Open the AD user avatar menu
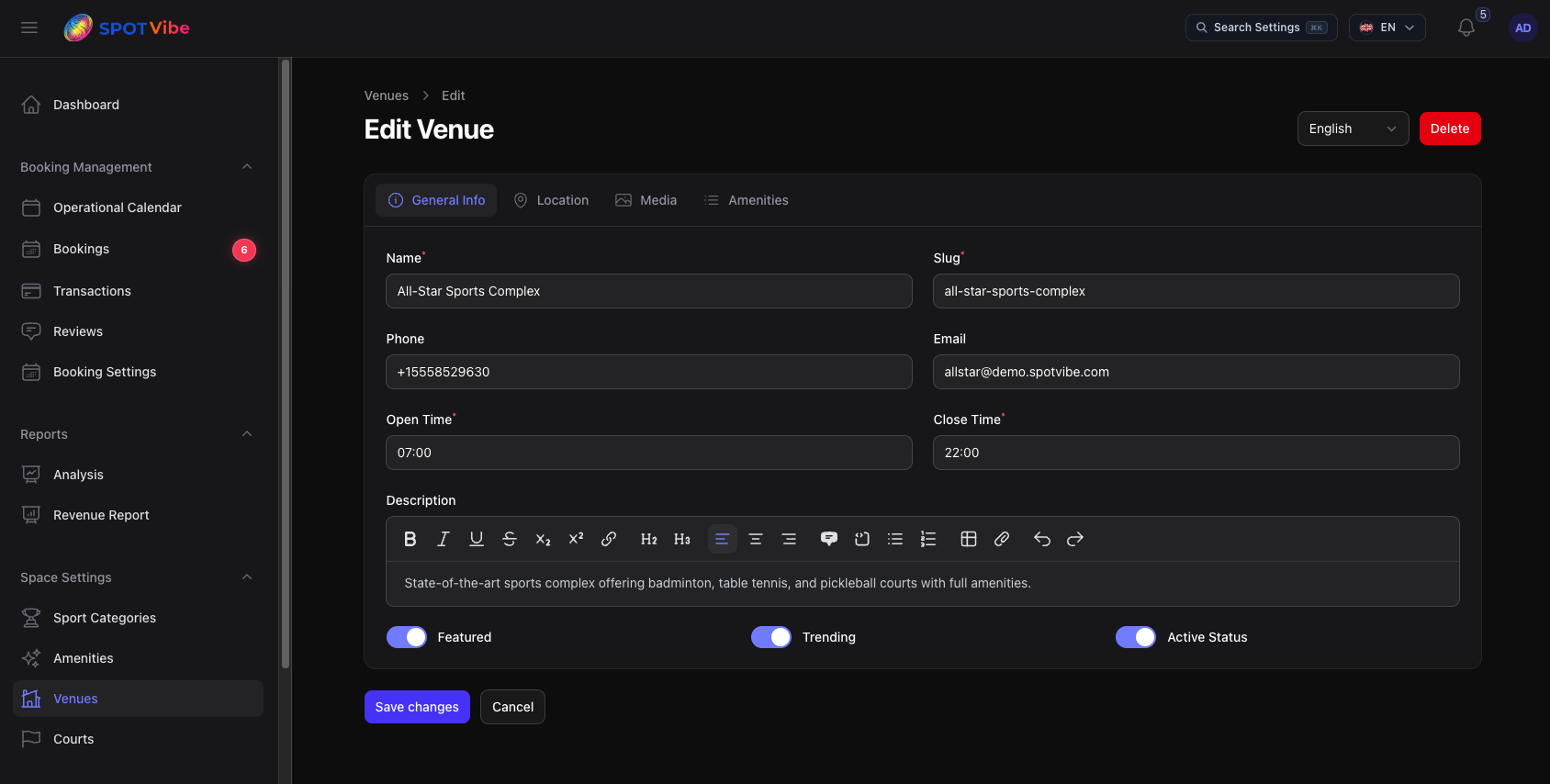This screenshot has width=1550, height=784. click(x=1523, y=28)
